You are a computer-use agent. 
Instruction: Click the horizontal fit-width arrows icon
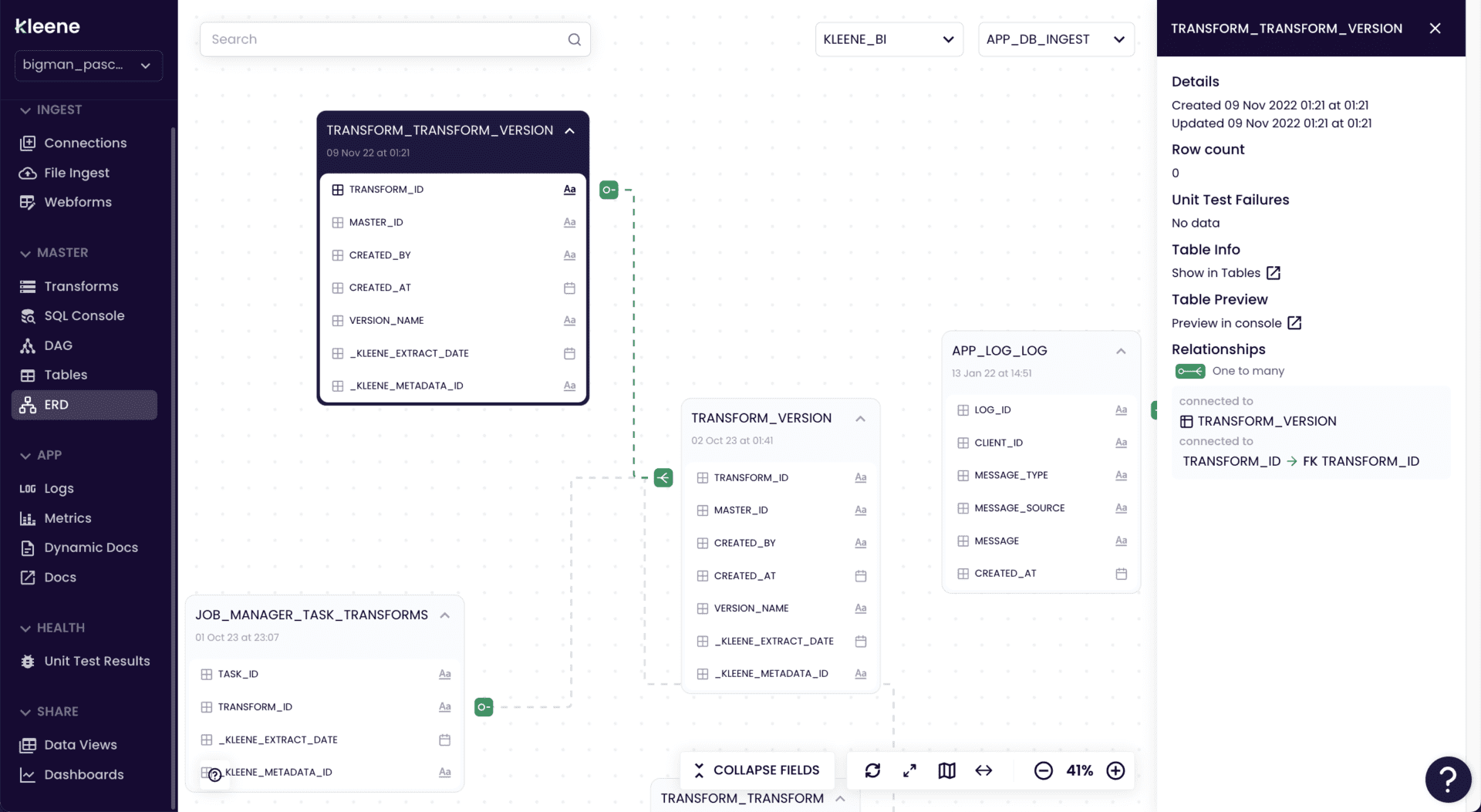[983, 770]
